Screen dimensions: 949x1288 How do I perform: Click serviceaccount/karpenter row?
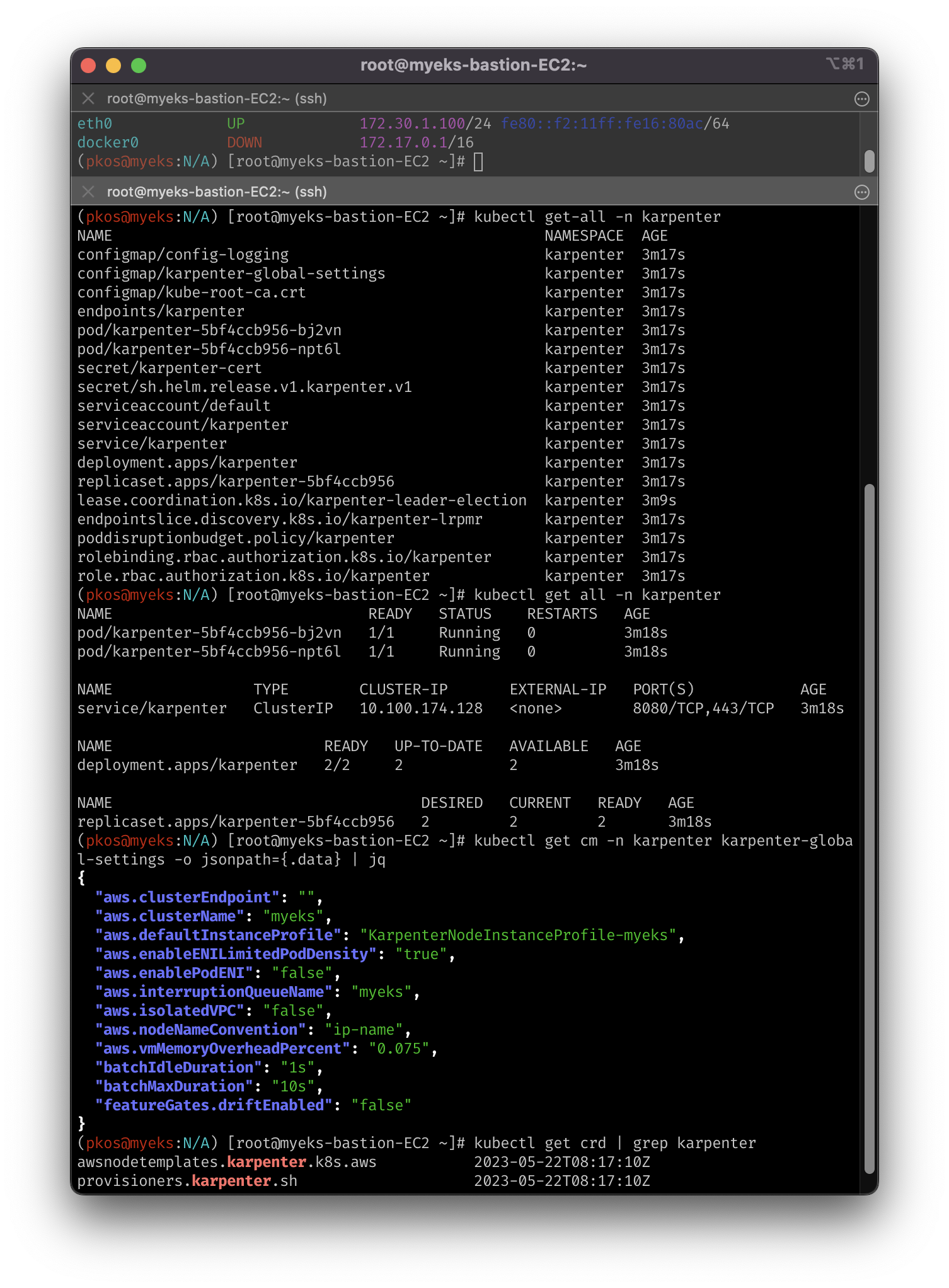point(381,425)
